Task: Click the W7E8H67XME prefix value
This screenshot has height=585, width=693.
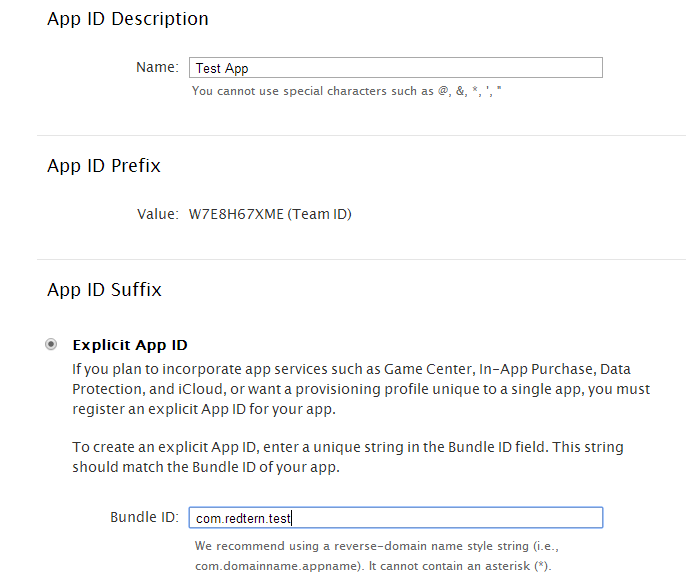Action: (236, 214)
